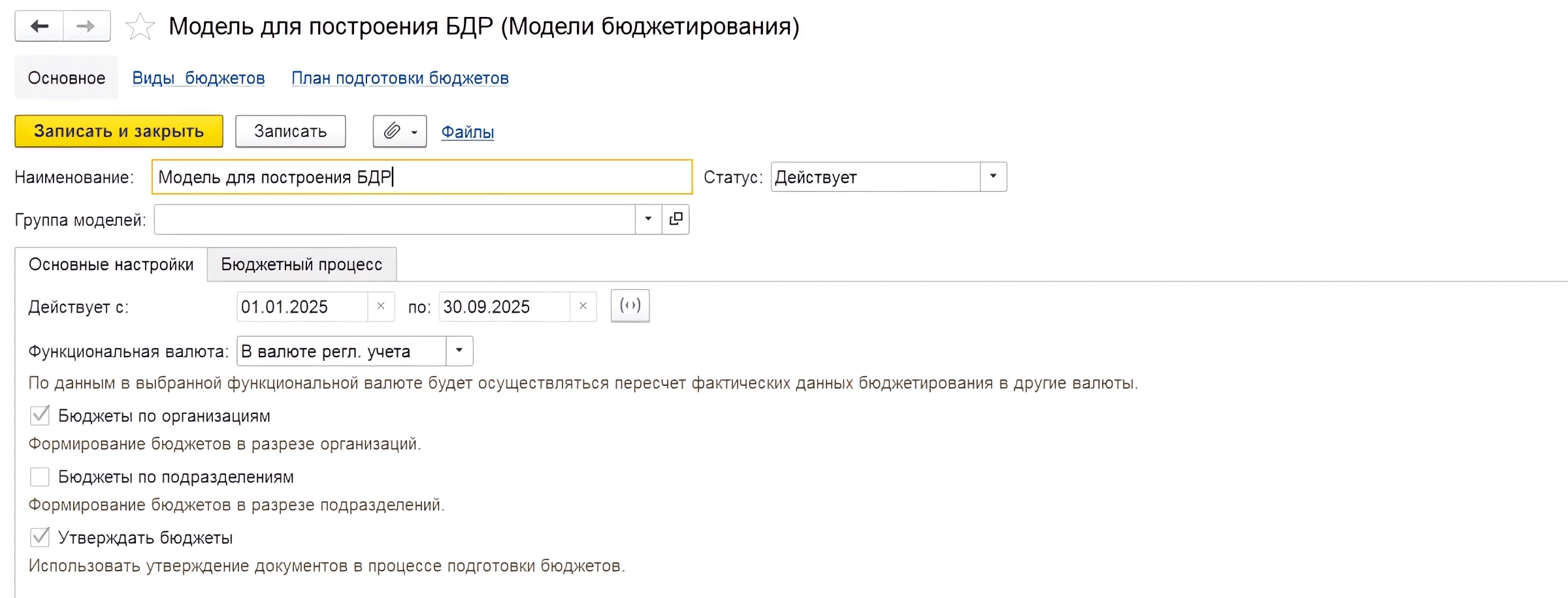Open the Группа моделей dropdown list

click(x=648, y=219)
